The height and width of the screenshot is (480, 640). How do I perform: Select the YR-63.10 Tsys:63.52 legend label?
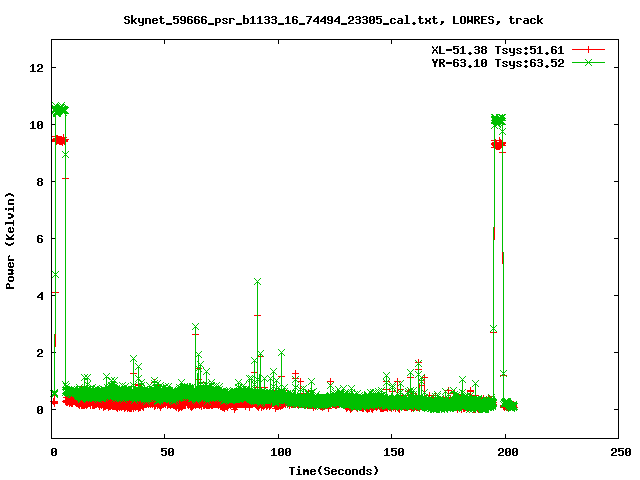pyautogui.click(x=498, y=63)
